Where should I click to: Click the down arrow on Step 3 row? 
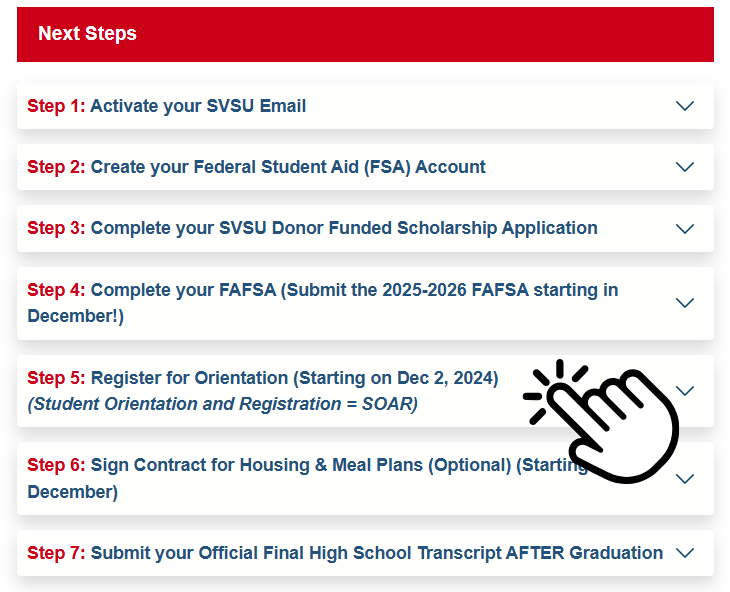coord(685,229)
